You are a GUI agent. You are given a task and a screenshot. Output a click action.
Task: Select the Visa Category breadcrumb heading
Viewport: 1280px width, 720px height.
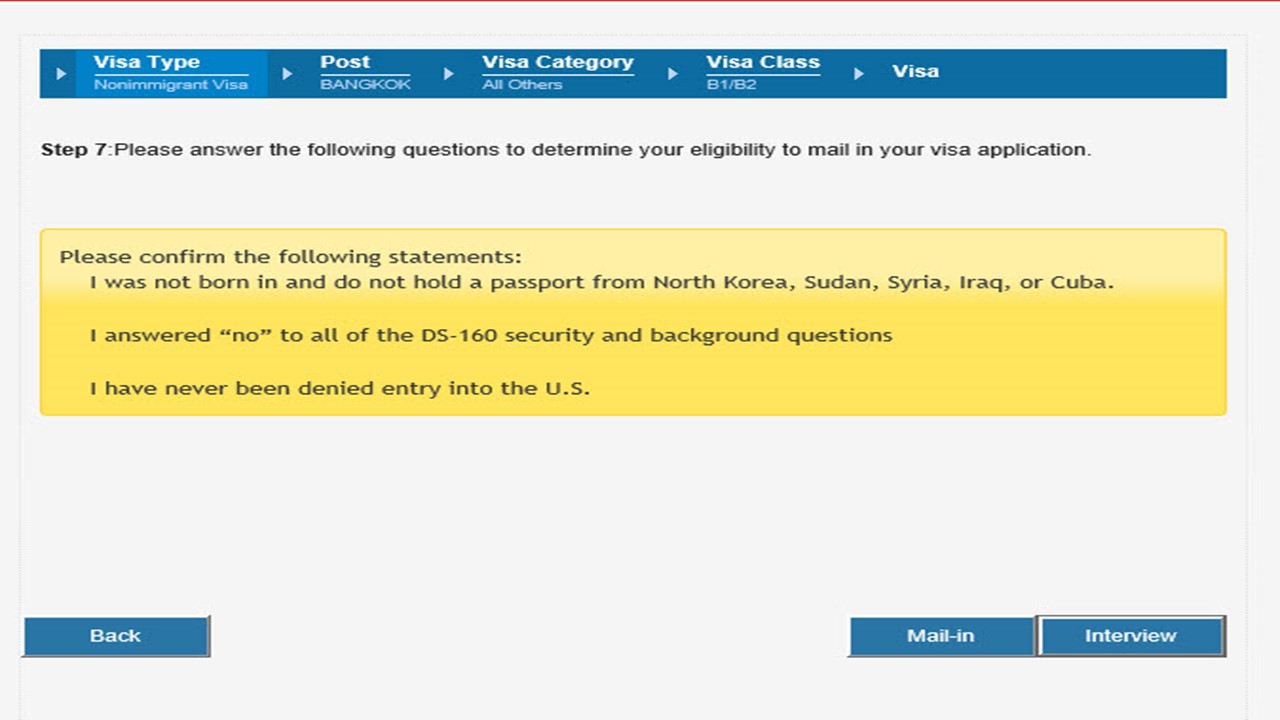(x=558, y=62)
